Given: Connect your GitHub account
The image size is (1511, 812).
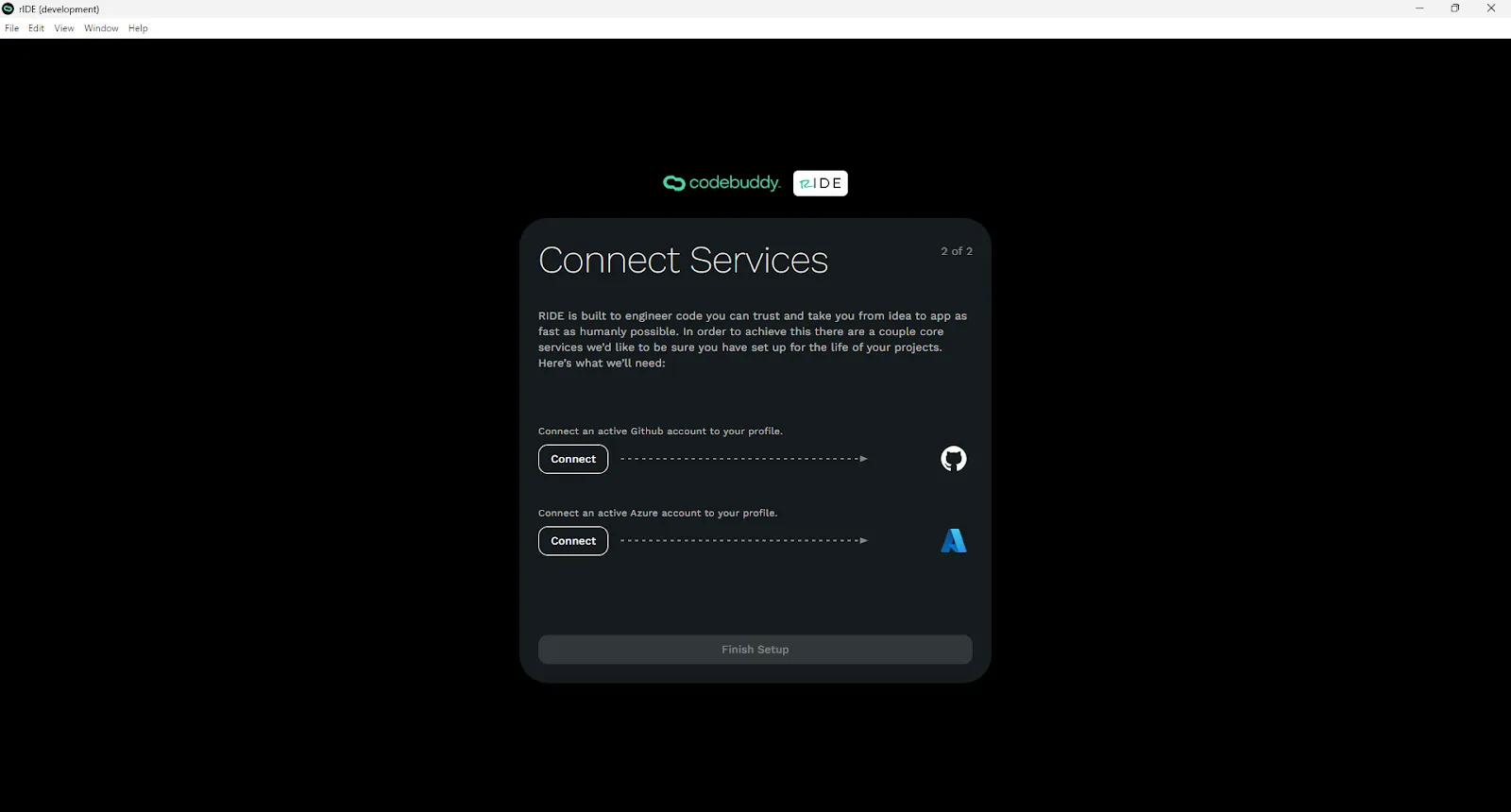Looking at the screenshot, I should (x=573, y=459).
